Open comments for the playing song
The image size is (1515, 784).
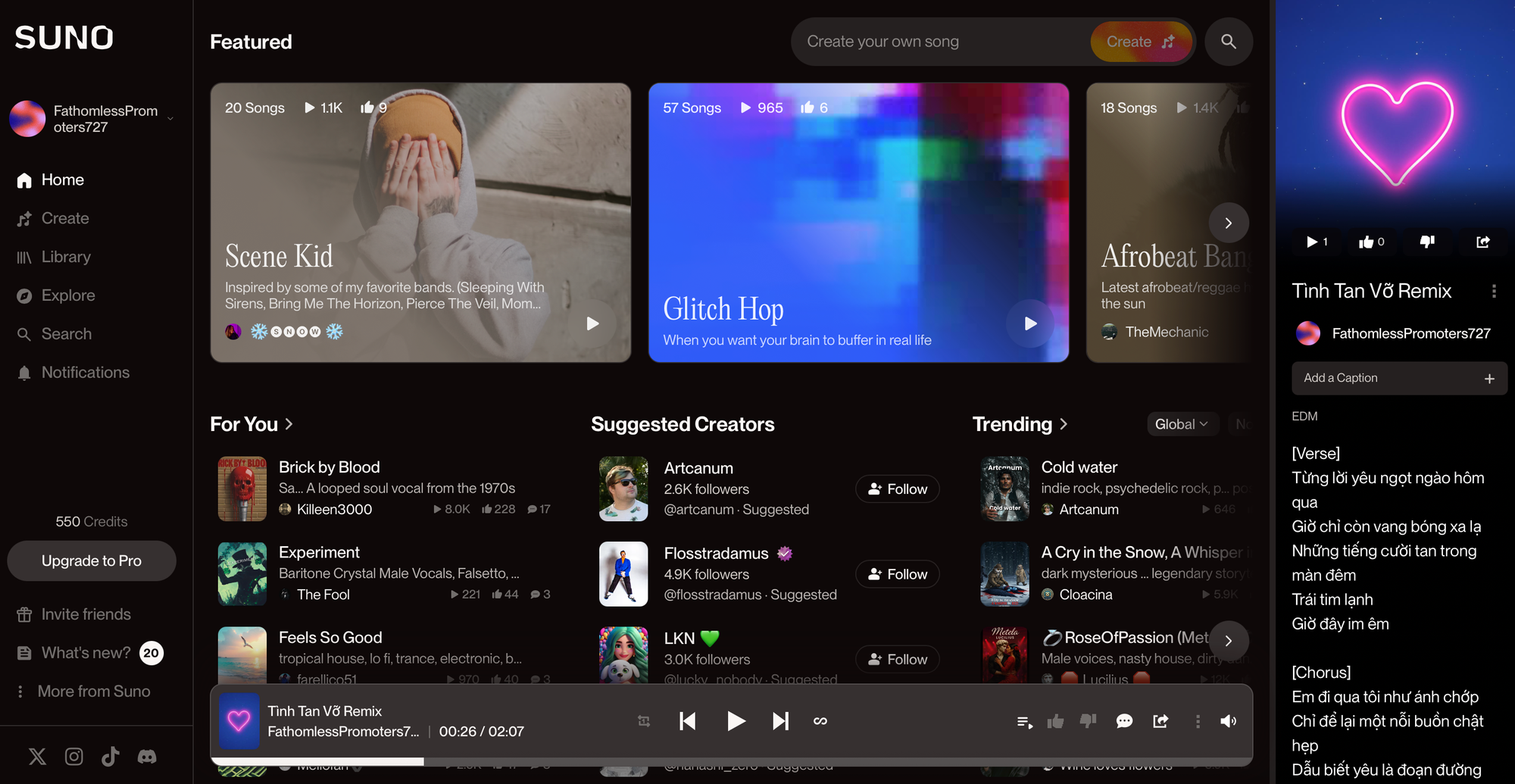(1124, 721)
